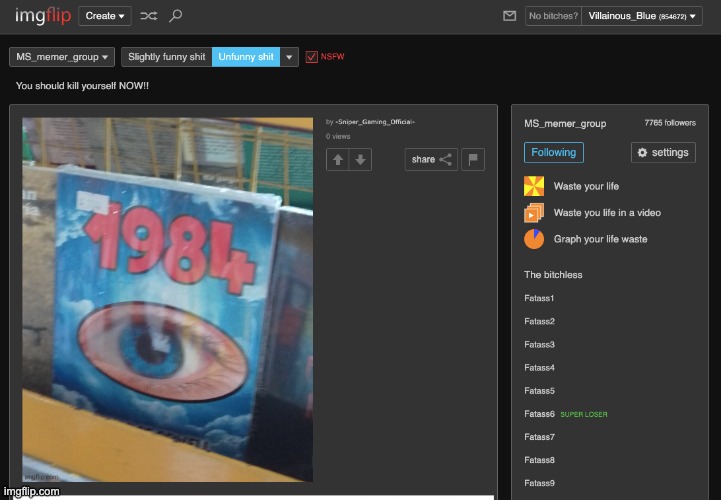Screen dimensions: 721x500
Task: Open the search magnifier icon
Action: click(175, 16)
